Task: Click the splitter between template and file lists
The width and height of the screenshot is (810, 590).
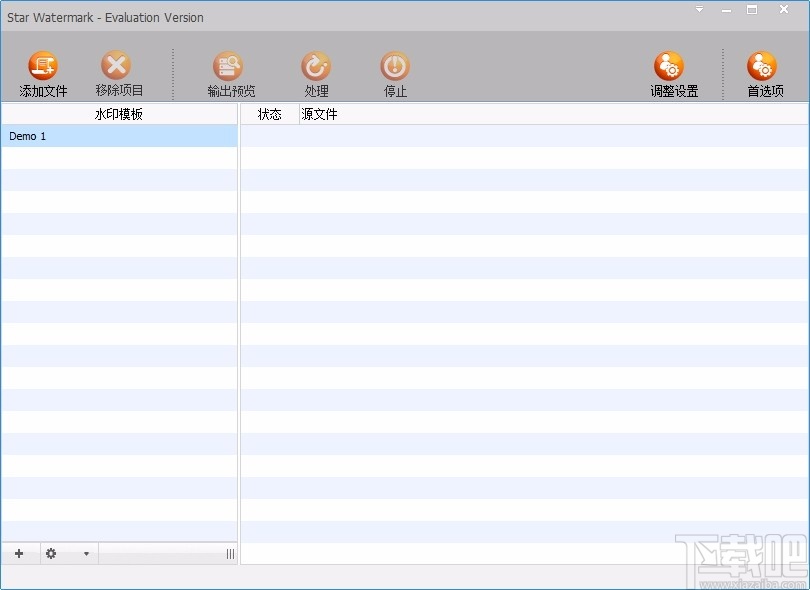Action: tap(239, 334)
